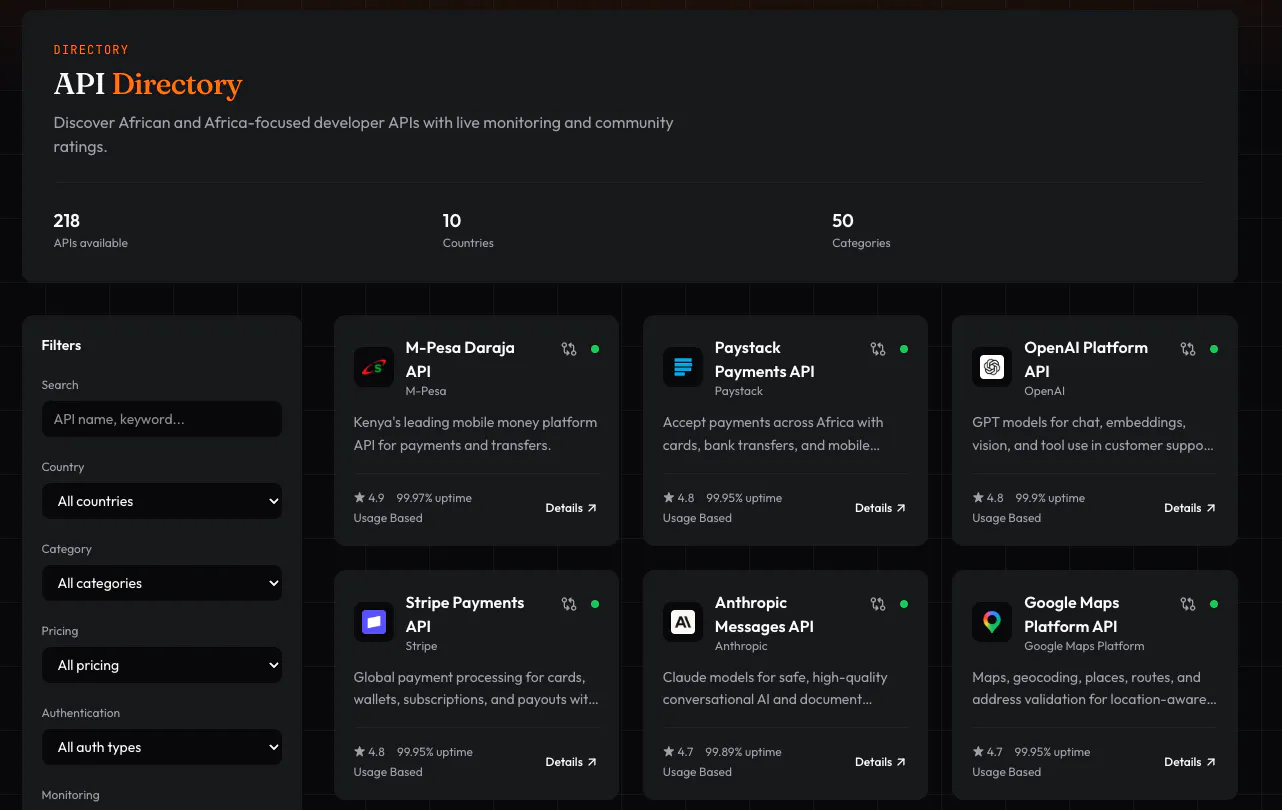Click the Stripe logo icon
This screenshot has height=810, width=1282.
pos(374,622)
